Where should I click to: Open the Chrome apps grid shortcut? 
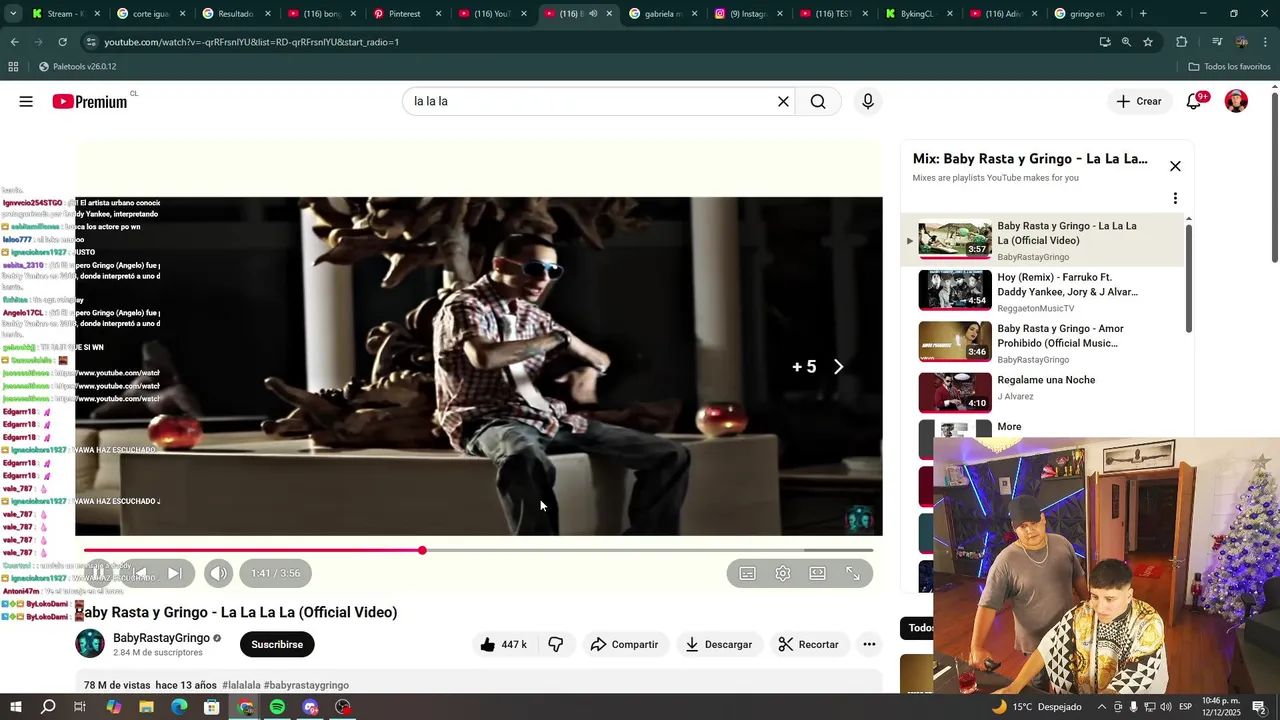click(x=13, y=67)
